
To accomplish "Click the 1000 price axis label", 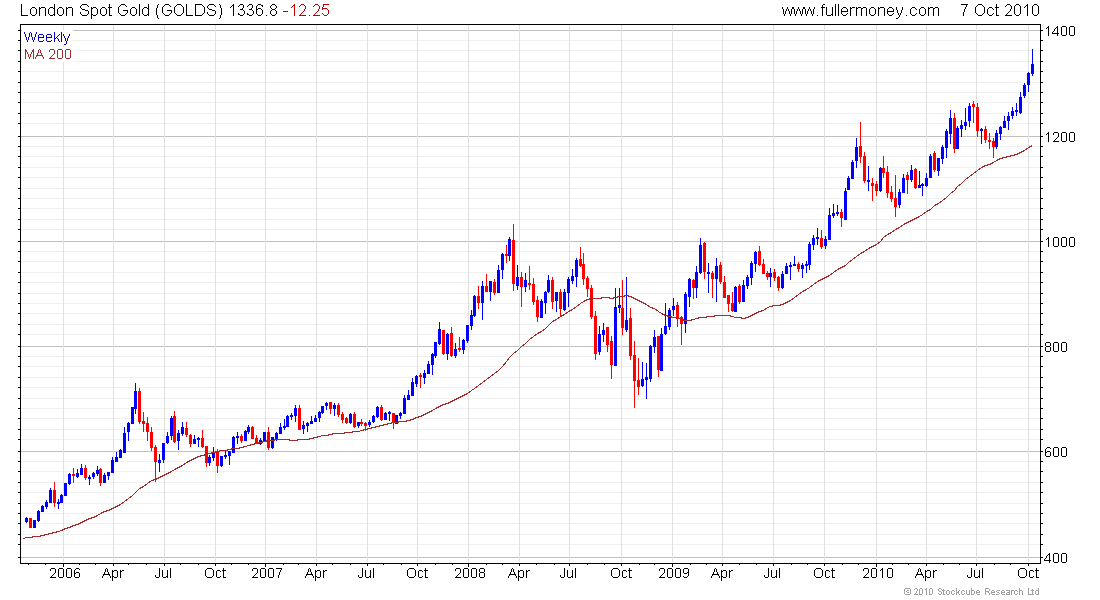I will (x=1059, y=242).
